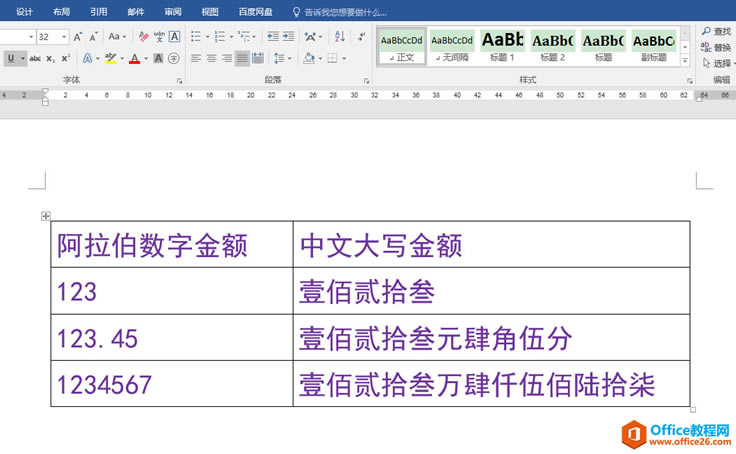Viewport: 736px width, 454px height.
Task: Apply table borders icon
Action: tap(332, 58)
